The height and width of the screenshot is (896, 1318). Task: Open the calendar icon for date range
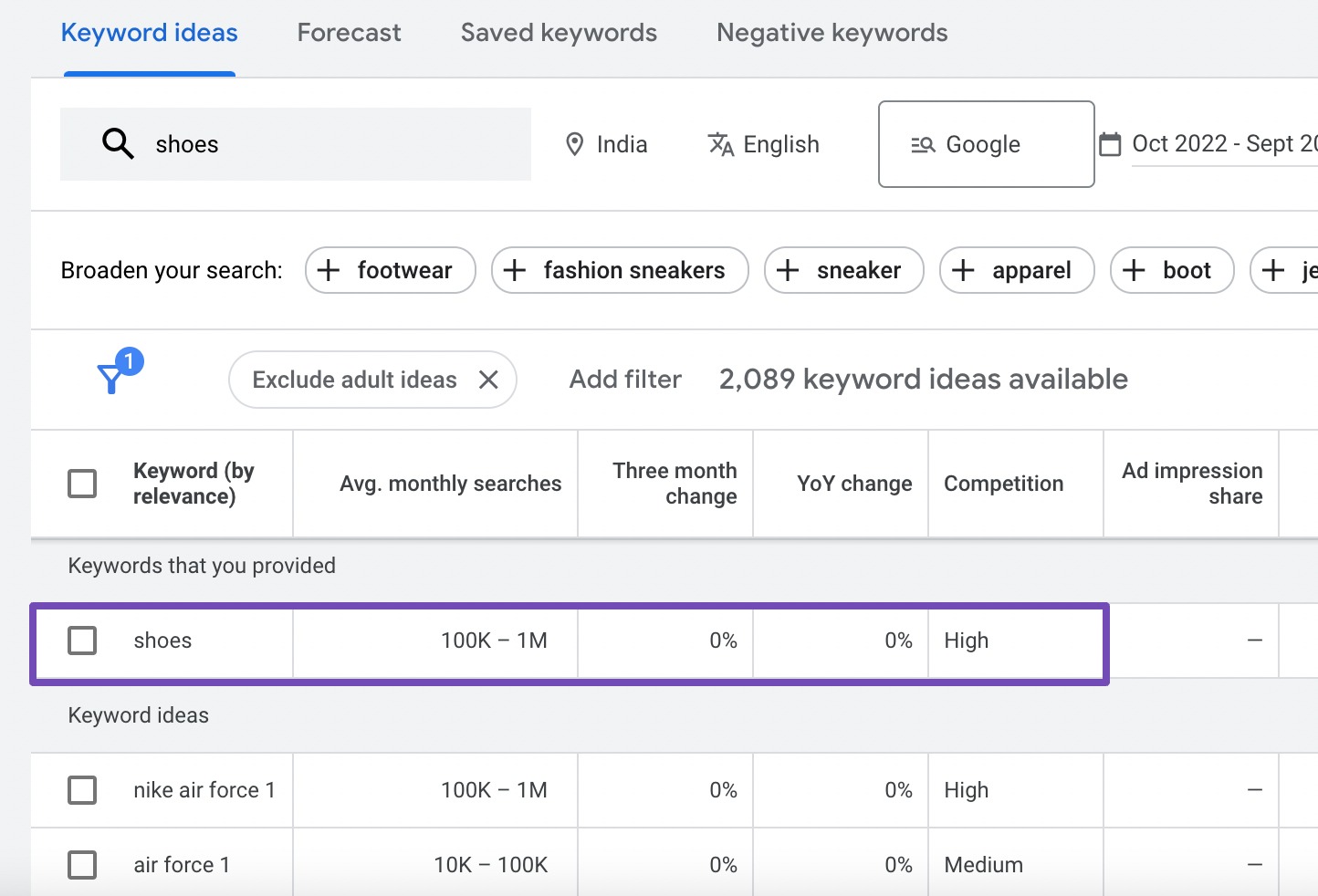tap(1110, 143)
